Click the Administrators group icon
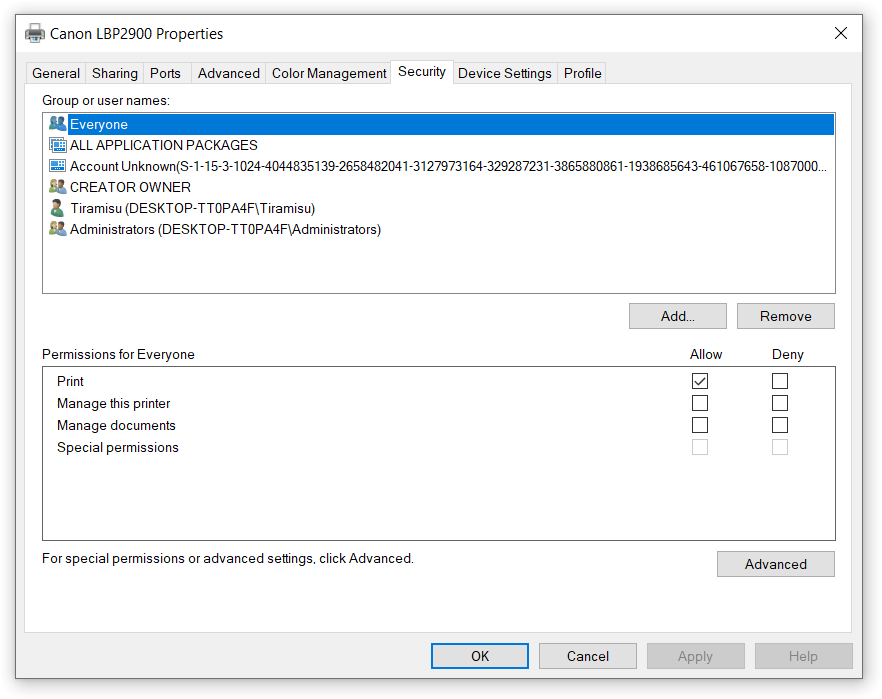 (58, 229)
